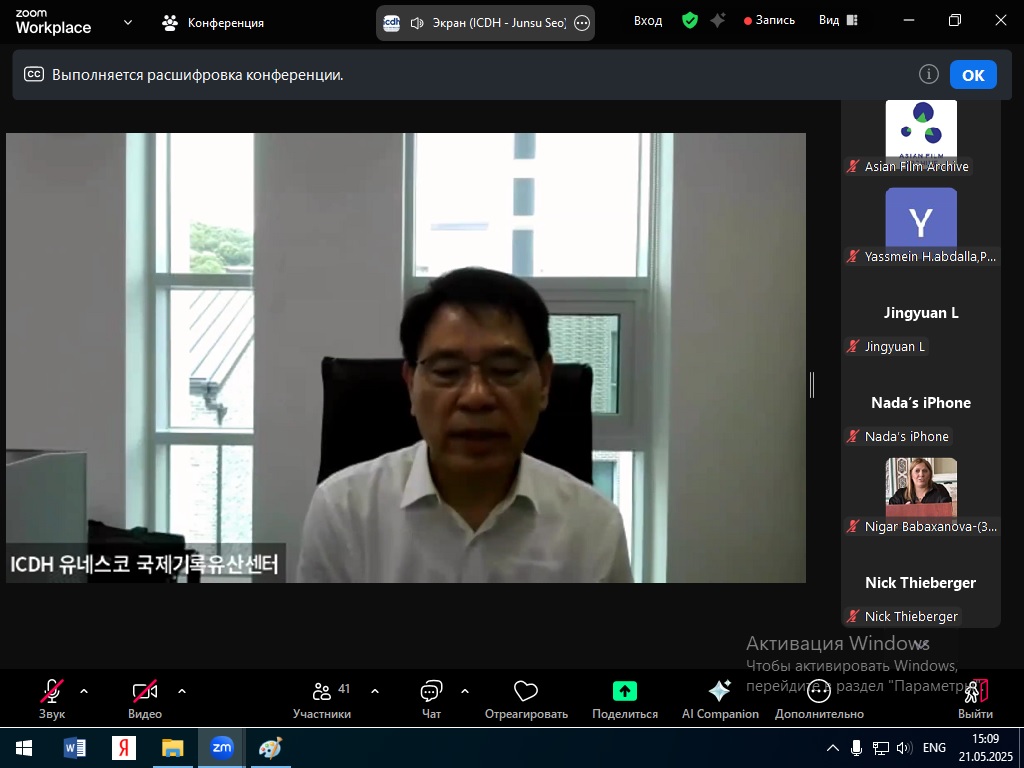The height and width of the screenshot is (768, 1024).
Task: Open network settings tray icon
Action: click(880, 748)
